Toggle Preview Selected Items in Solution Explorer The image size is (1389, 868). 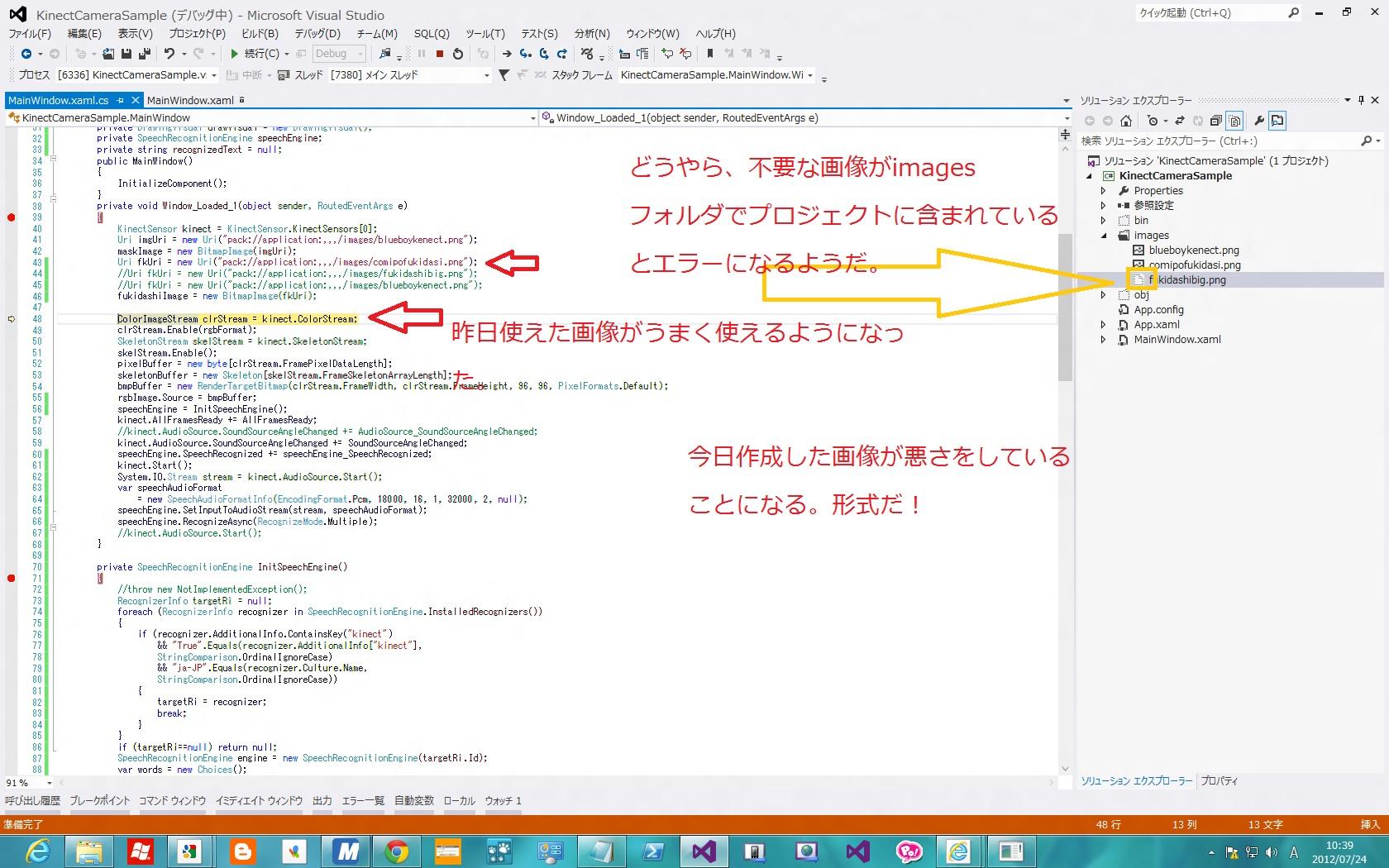click(1277, 121)
